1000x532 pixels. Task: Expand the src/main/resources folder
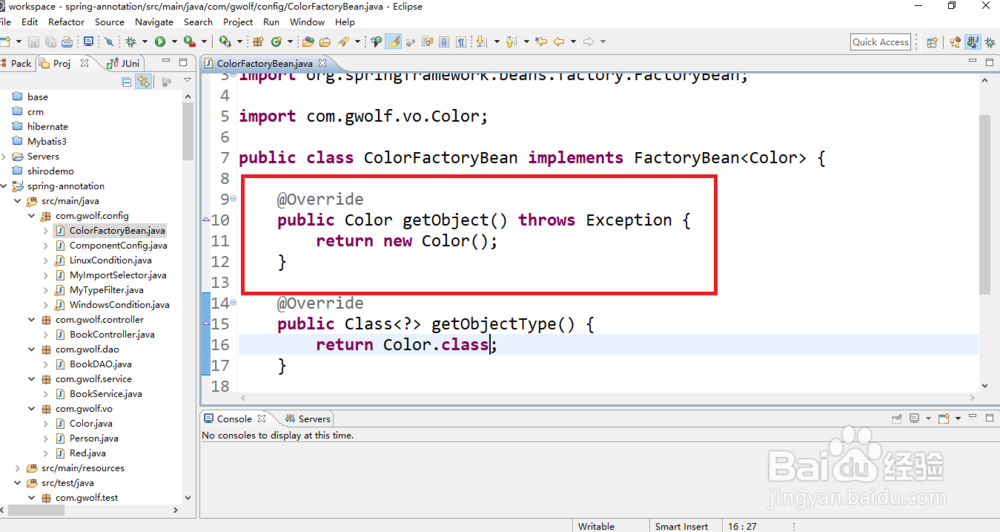click(x=18, y=468)
